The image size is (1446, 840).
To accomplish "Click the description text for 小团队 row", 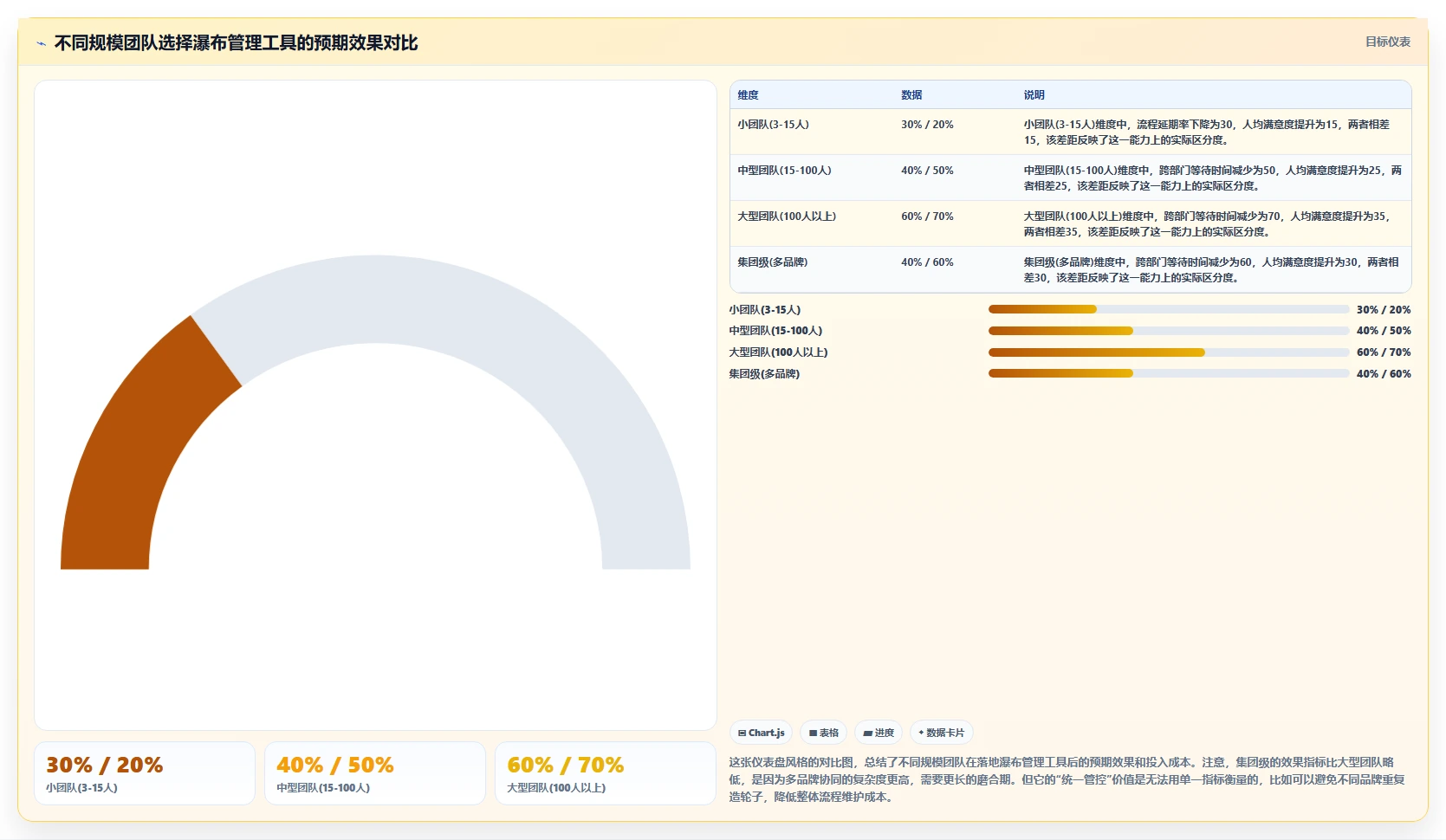I will [1207, 132].
